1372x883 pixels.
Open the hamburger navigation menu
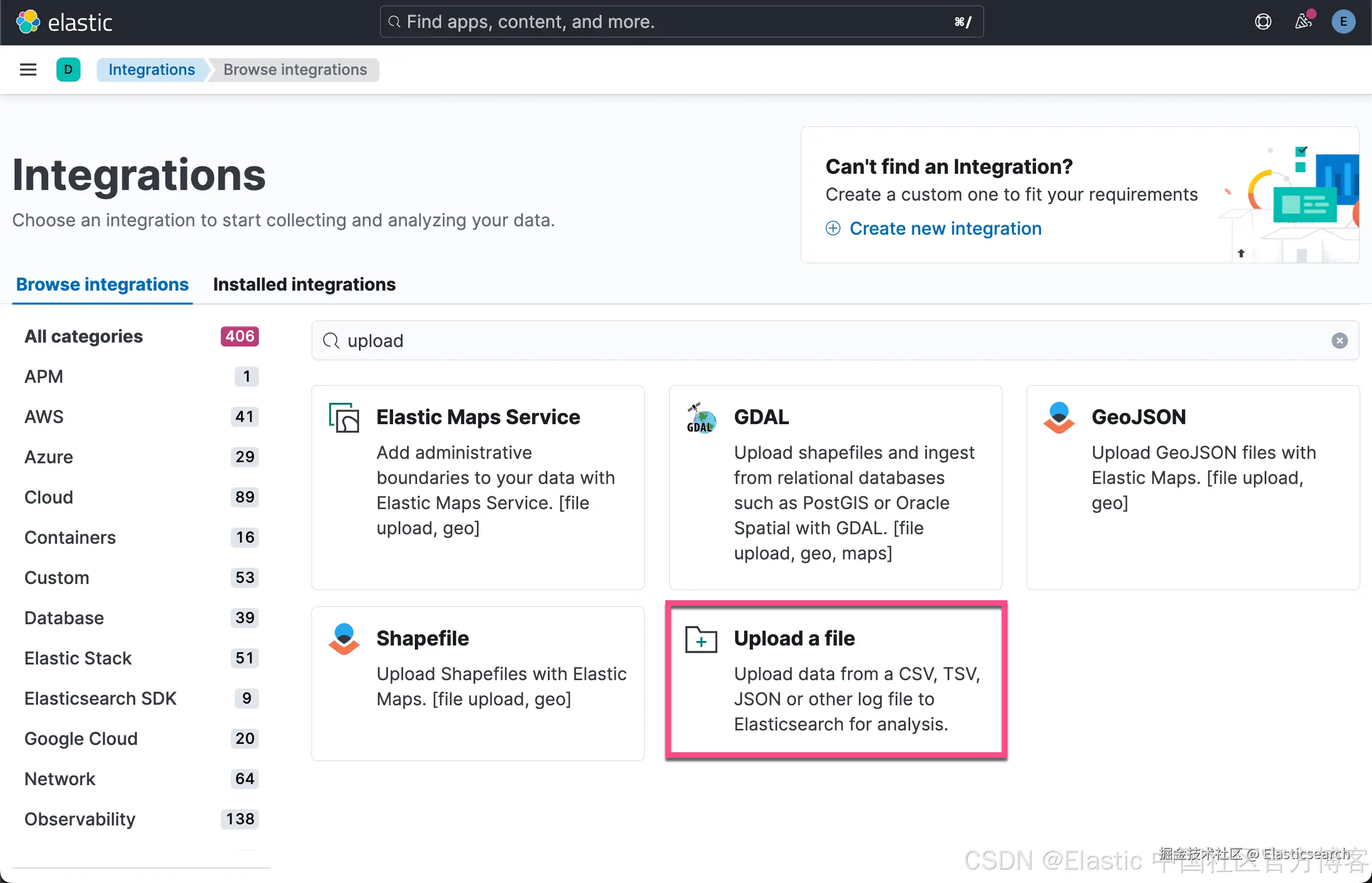28,69
